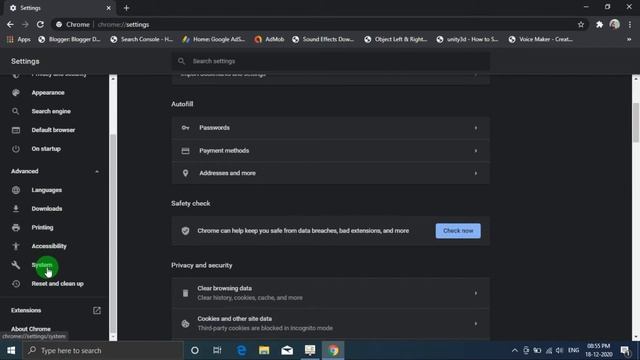Open the Mail app from the taskbar

coord(287,350)
